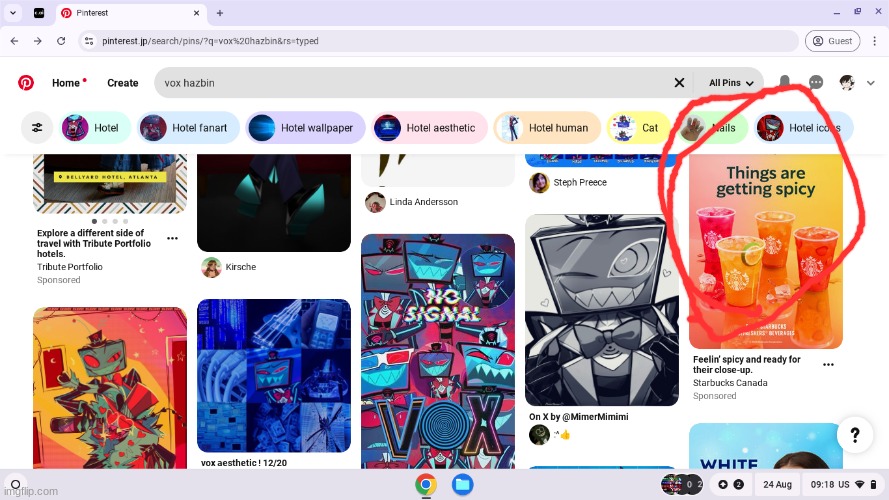This screenshot has width=889, height=500.
Task: Reload the page in the browser
Action: tap(61, 41)
